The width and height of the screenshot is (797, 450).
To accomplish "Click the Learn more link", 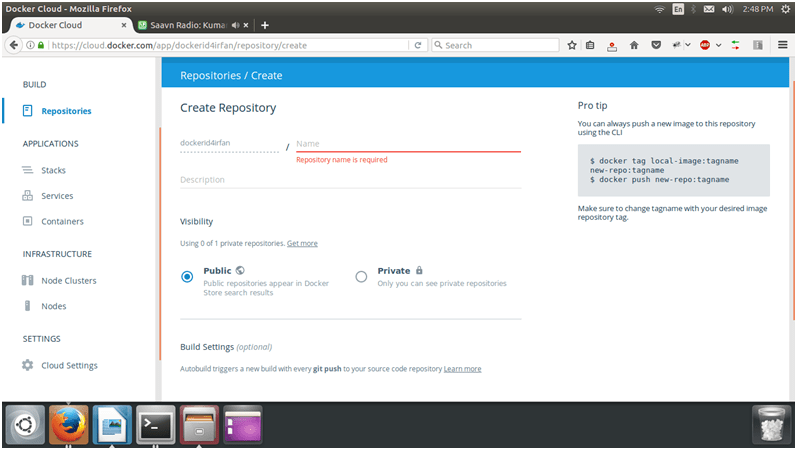I will pos(462,369).
